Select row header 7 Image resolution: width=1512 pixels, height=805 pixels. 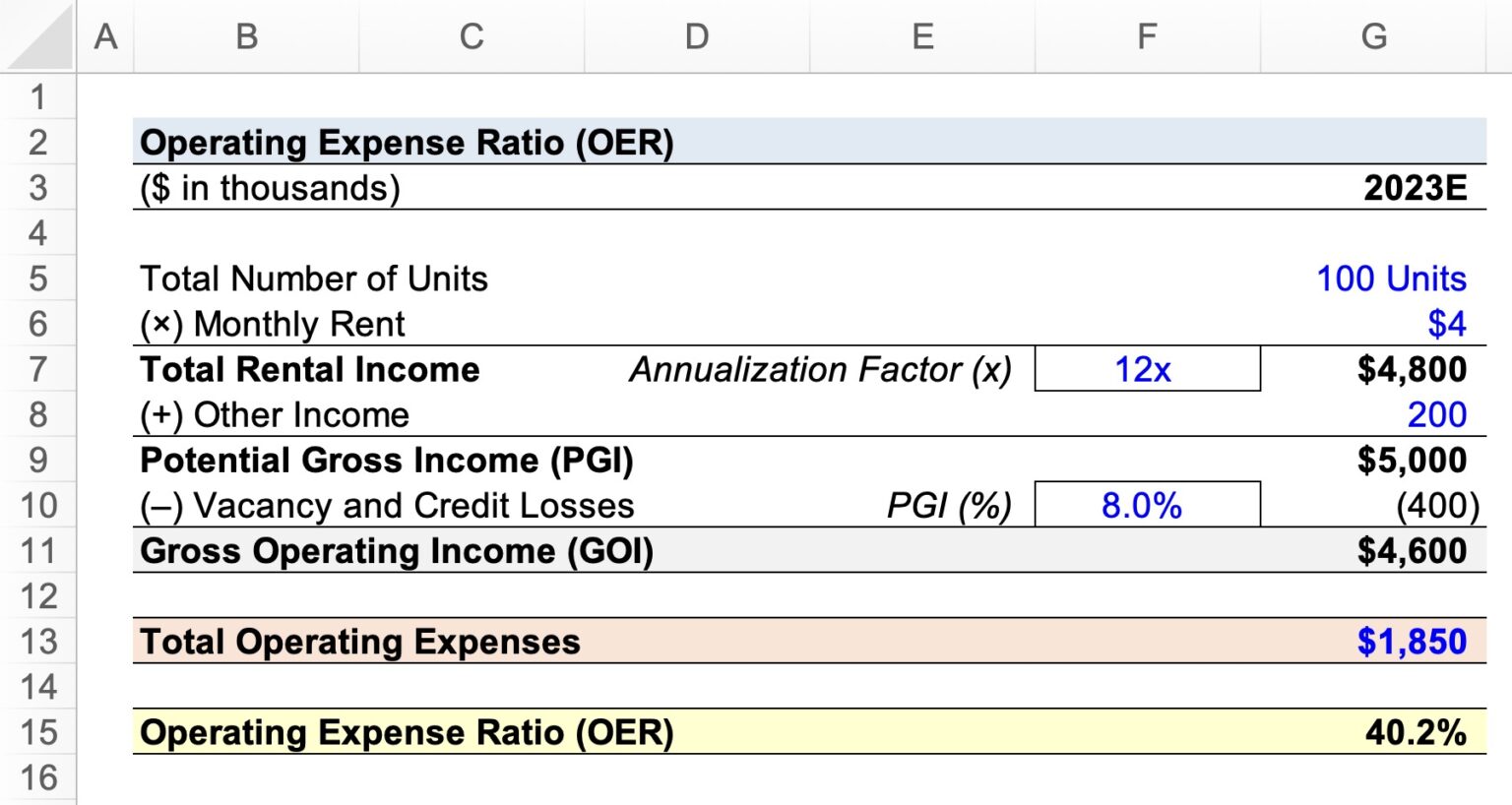[37, 369]
